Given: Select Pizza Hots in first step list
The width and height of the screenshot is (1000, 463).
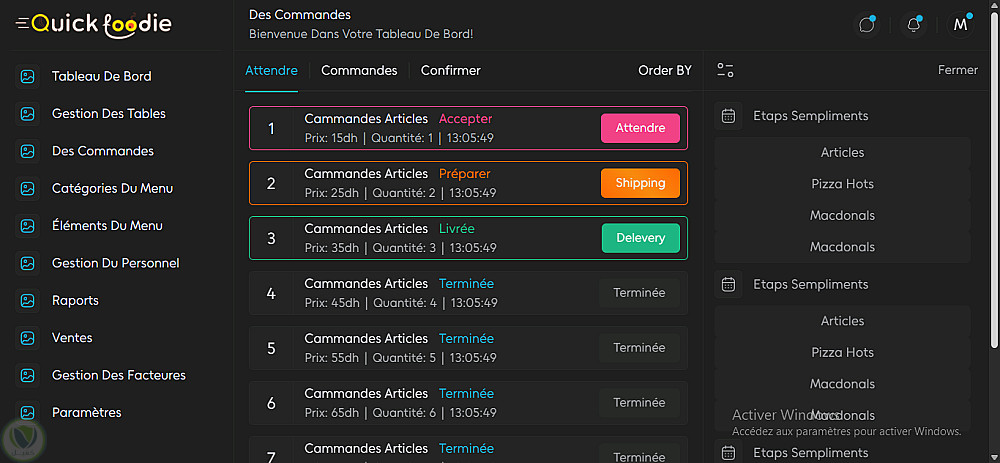Looking at the screenshot, I should [842, 184].
